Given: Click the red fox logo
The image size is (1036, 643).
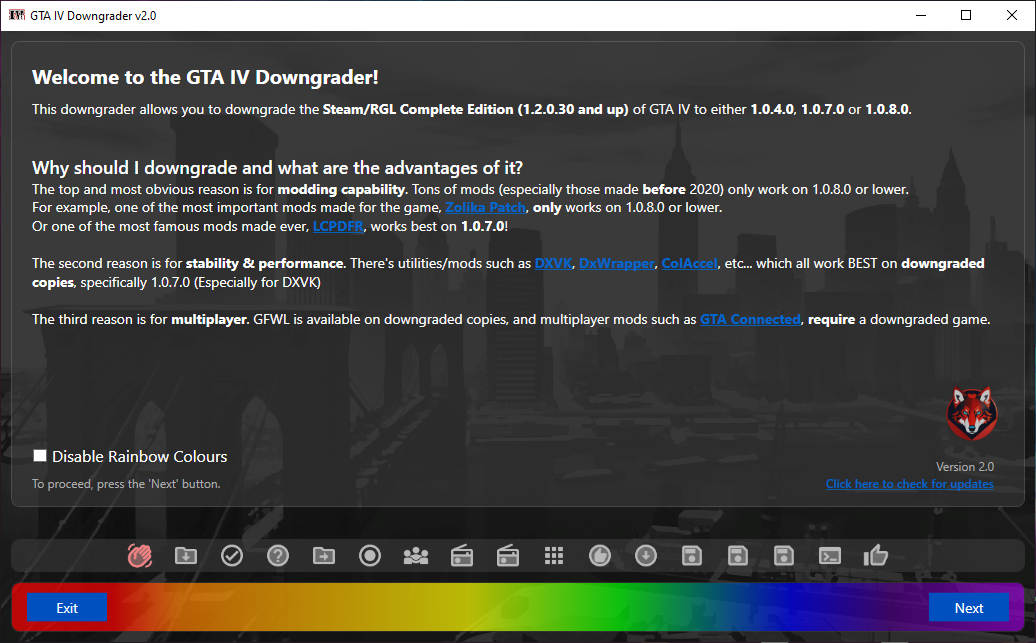Looking at the screenshot, I should click(x=970, y=413).
